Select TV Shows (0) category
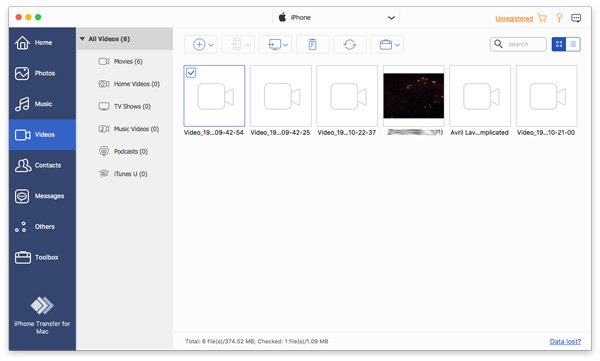 [x=124, y=106]
